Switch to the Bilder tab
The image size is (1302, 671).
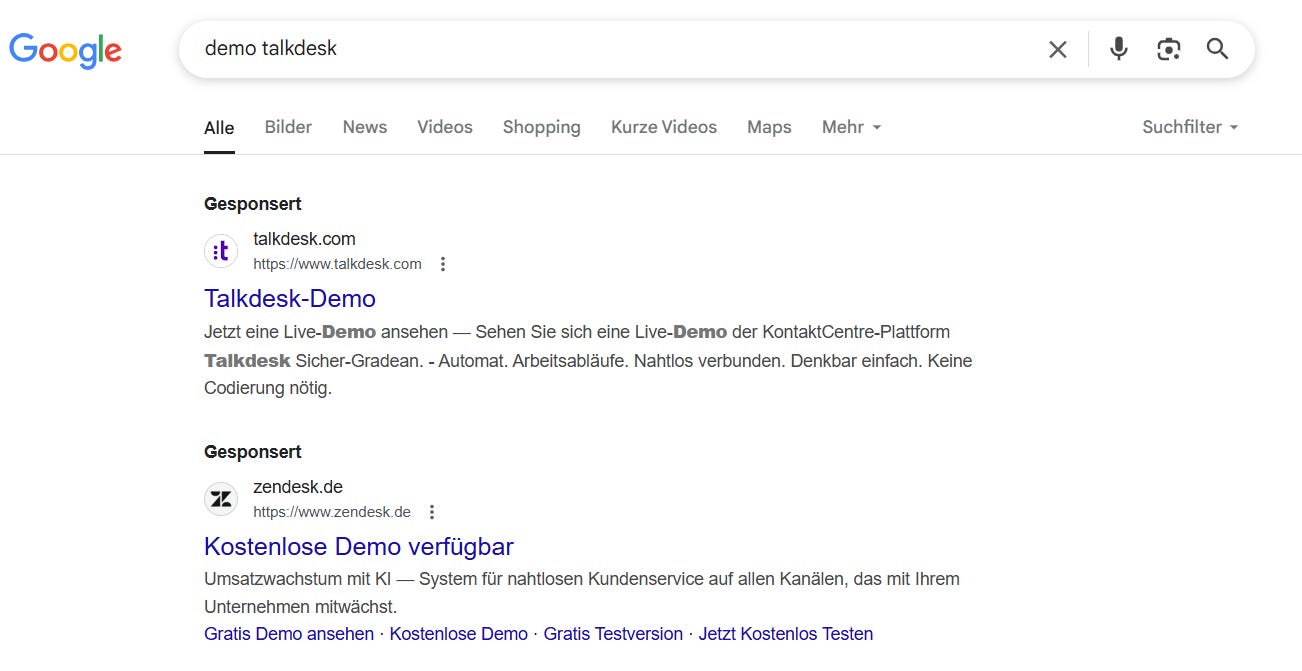coord(288,127)
